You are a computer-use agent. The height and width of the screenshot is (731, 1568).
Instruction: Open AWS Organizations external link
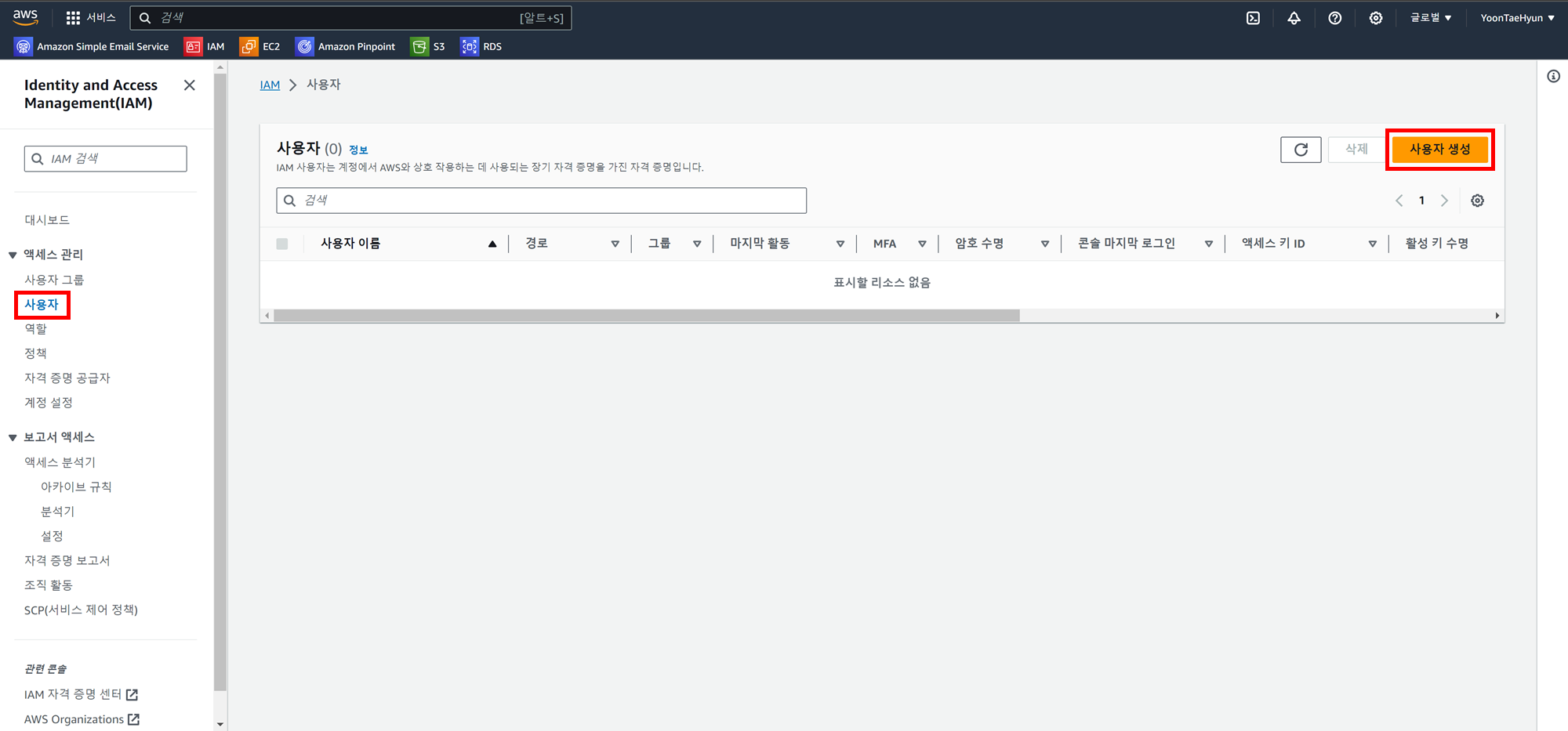pos(82,719)
